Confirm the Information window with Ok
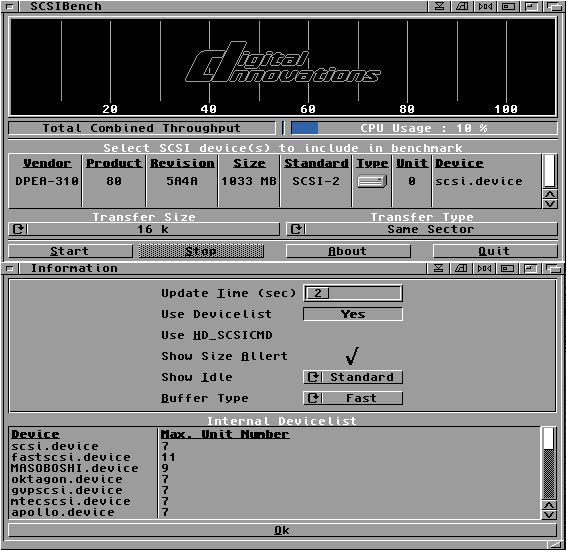The width and height of the screenshot is (566, 550). (x=282, y=530)
